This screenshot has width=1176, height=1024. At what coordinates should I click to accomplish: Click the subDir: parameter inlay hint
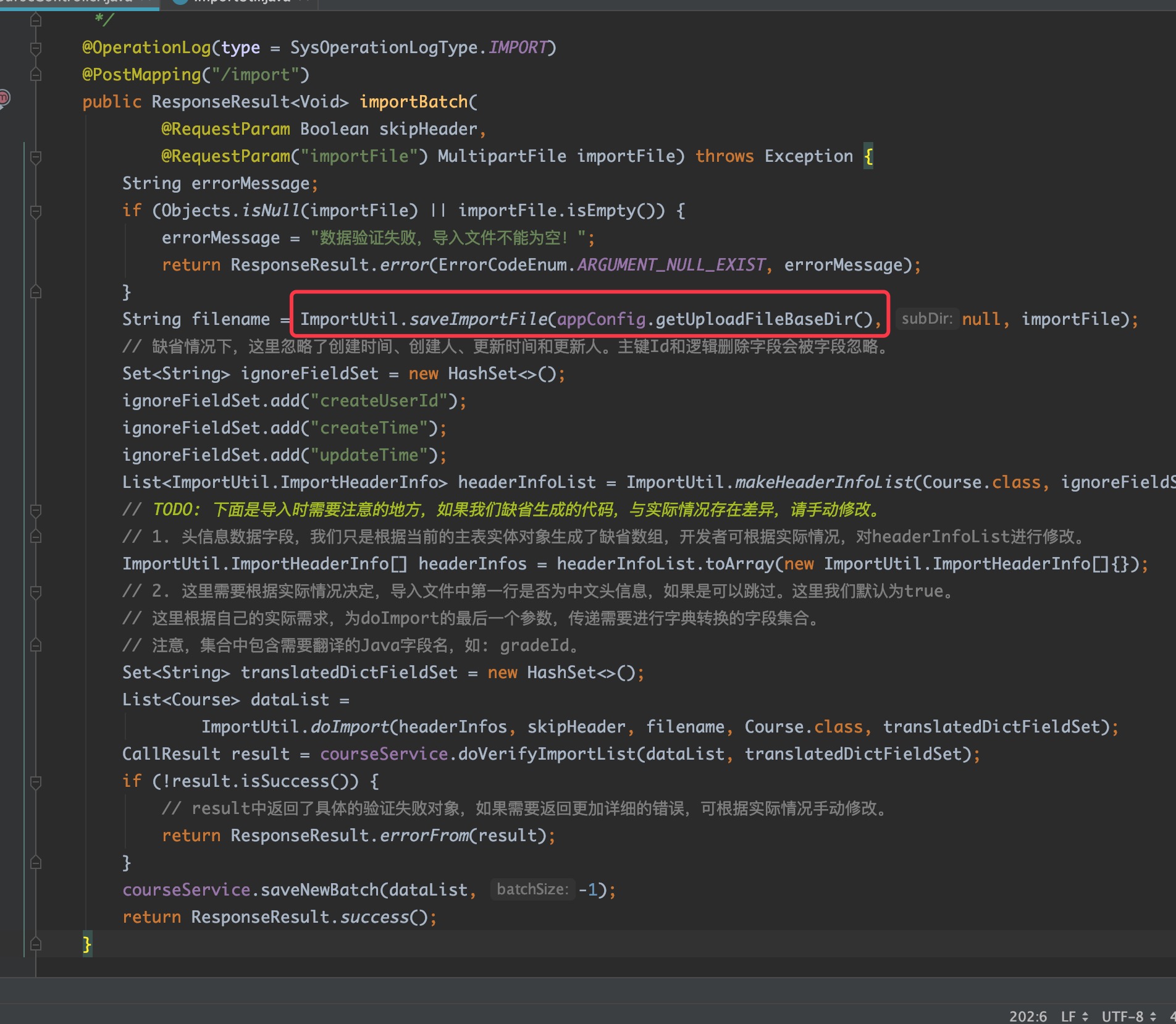[926, 319]
